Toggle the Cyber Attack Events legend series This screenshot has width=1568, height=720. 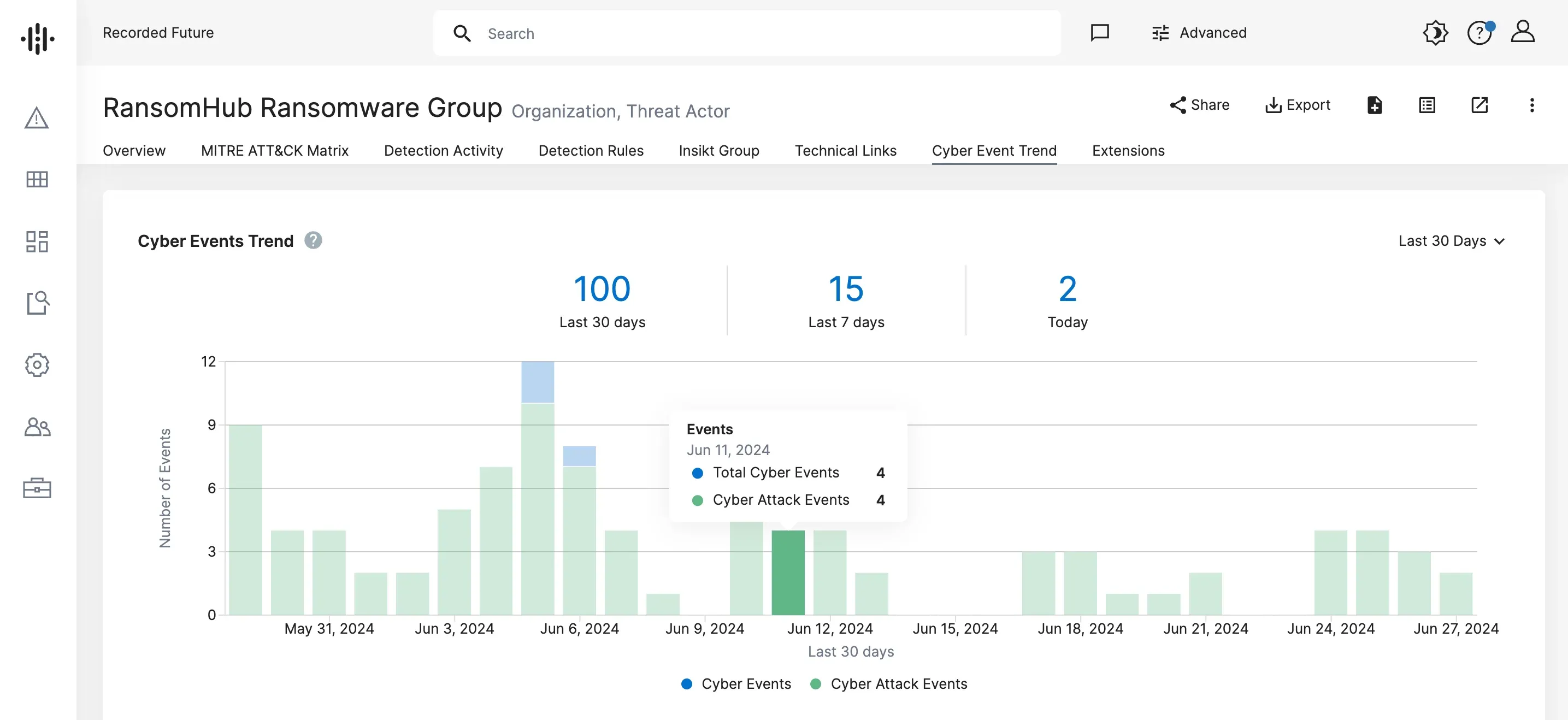(x=889, y=683)
